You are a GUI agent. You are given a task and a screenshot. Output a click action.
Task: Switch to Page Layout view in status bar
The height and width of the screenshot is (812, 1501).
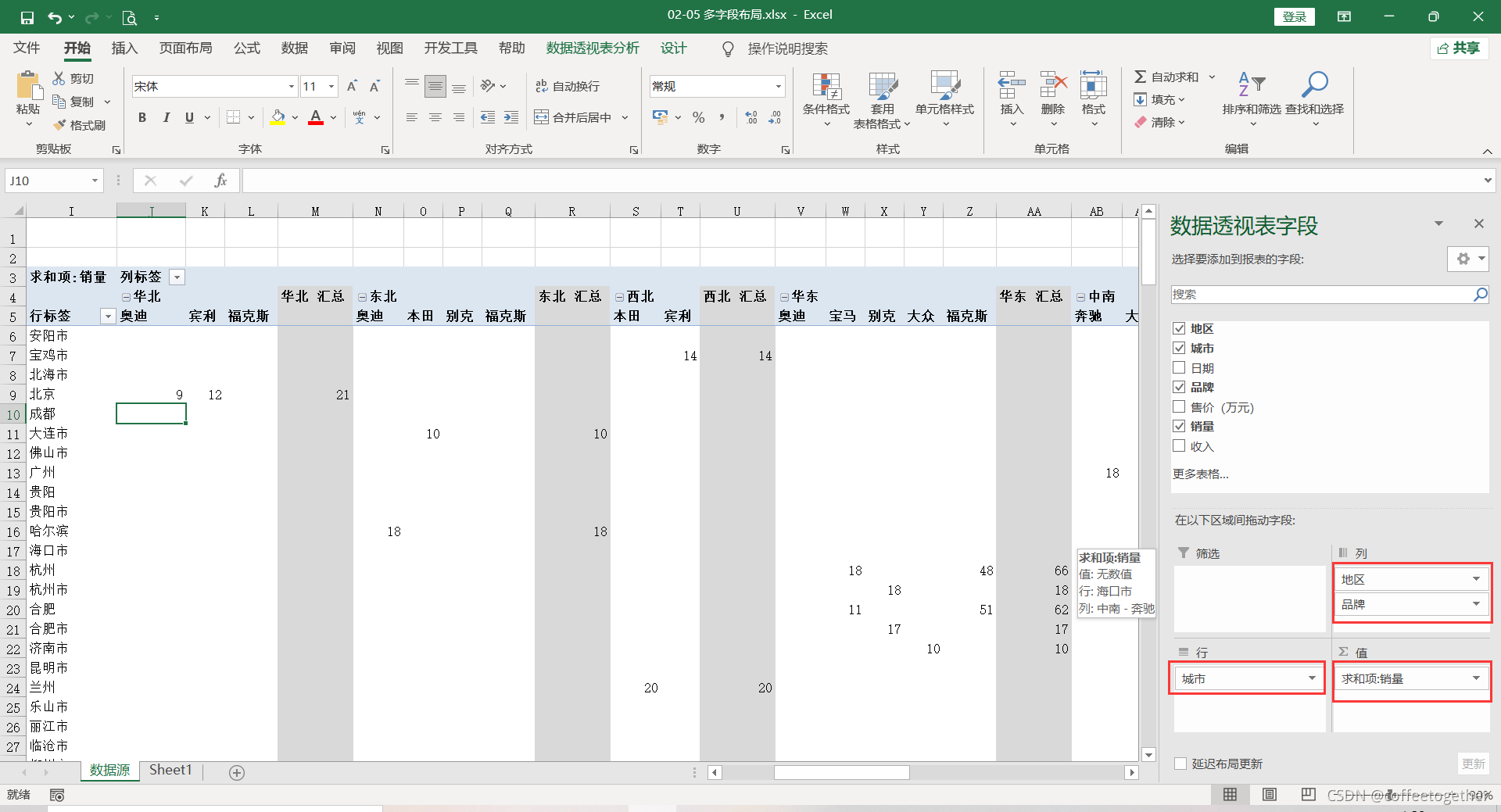coord(1270,795)
